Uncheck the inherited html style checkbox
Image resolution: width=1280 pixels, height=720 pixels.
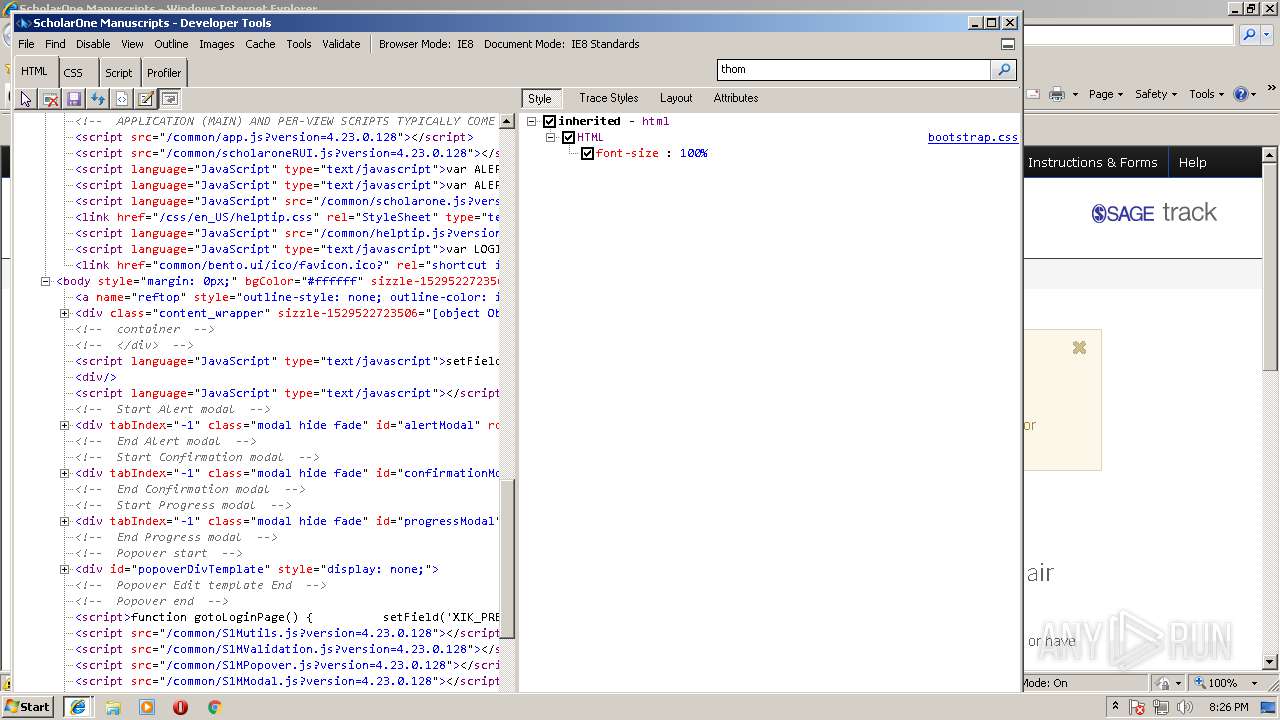[549, 122]
